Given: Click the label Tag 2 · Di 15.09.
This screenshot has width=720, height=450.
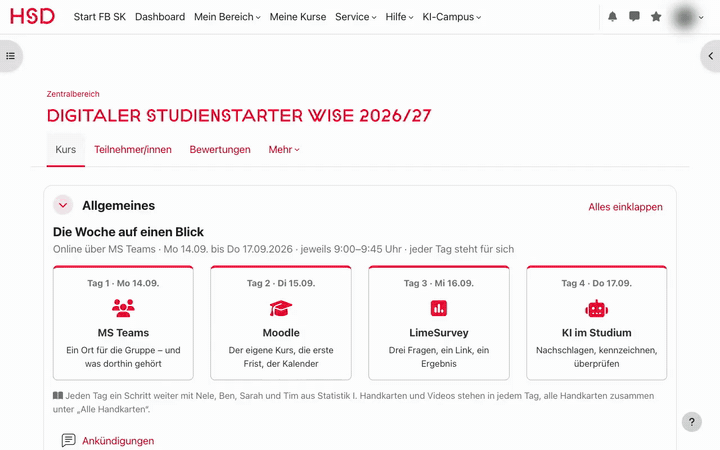Looking at the screenshot, I should click(281, 283).
